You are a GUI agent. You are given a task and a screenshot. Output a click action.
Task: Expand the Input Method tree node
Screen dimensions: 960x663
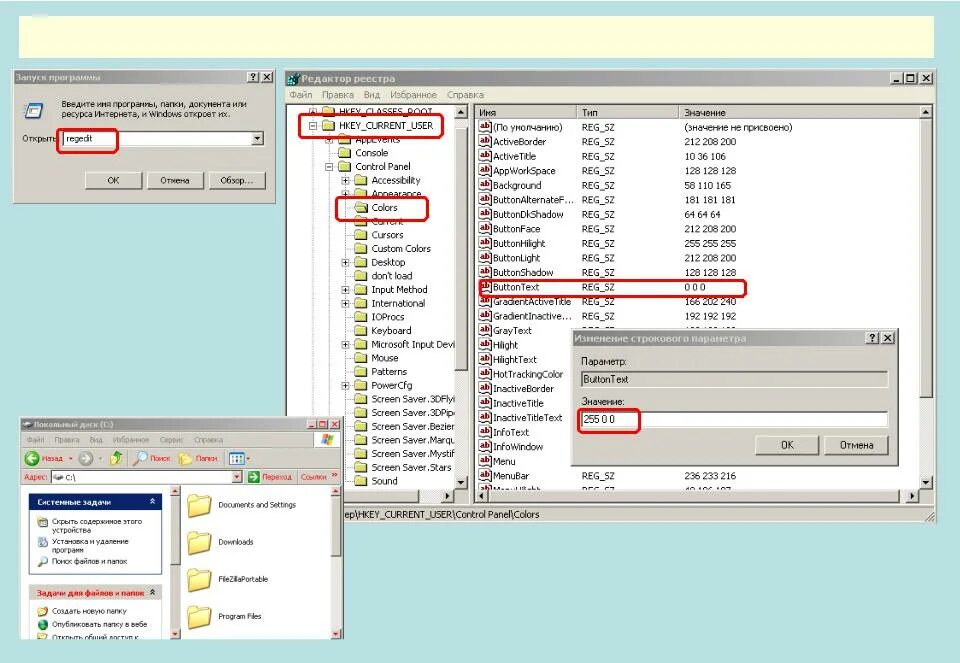click(345, 290)
